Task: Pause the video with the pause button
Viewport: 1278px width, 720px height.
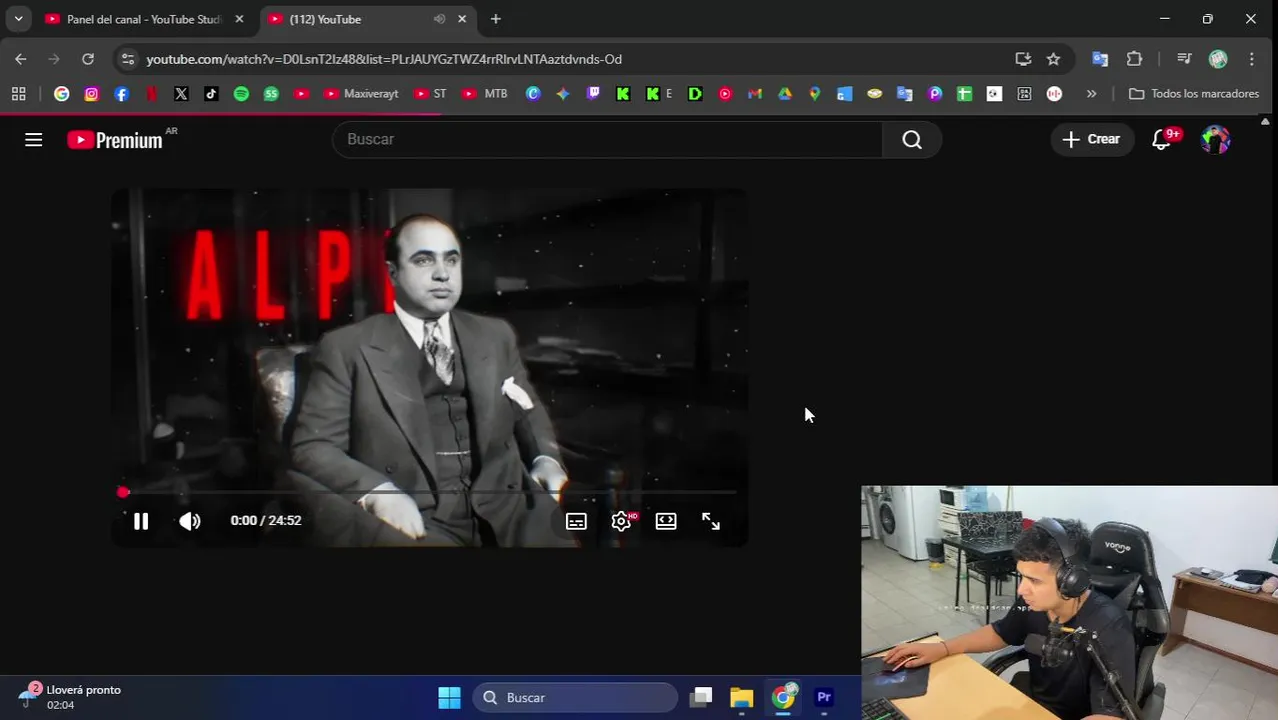Action: (141, 521)
